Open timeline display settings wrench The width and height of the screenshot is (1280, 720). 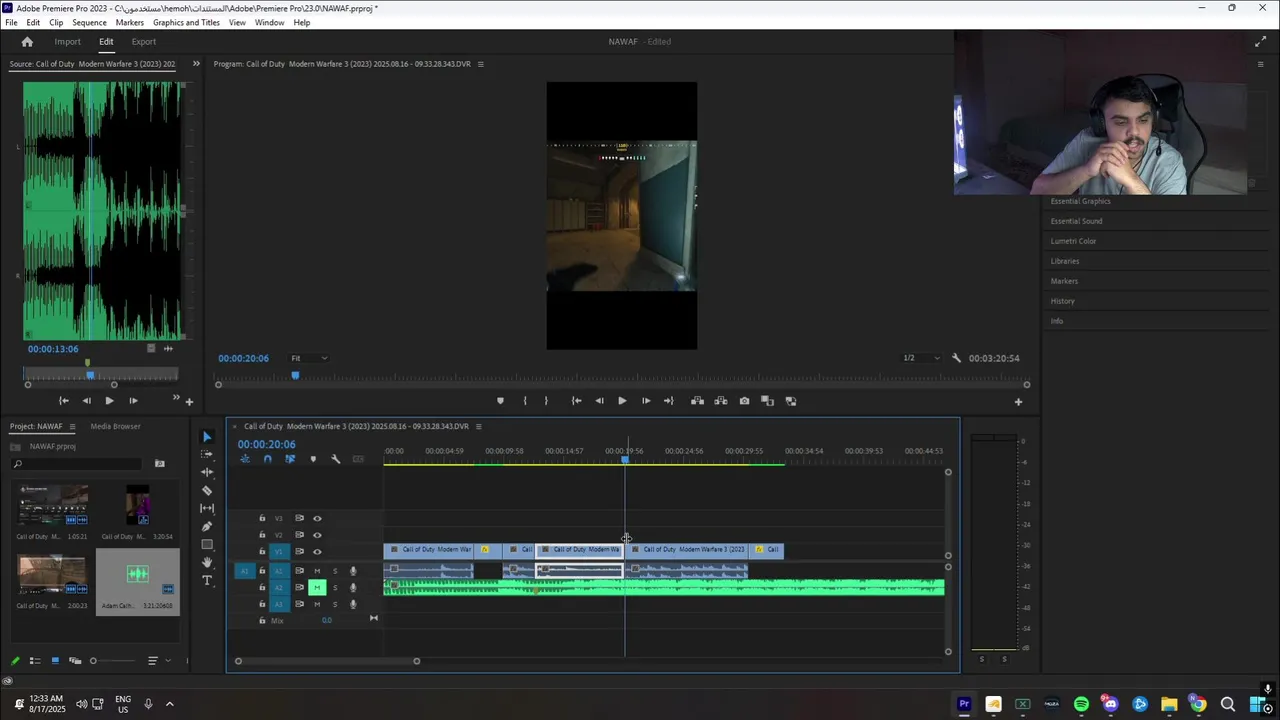point(336,459)
